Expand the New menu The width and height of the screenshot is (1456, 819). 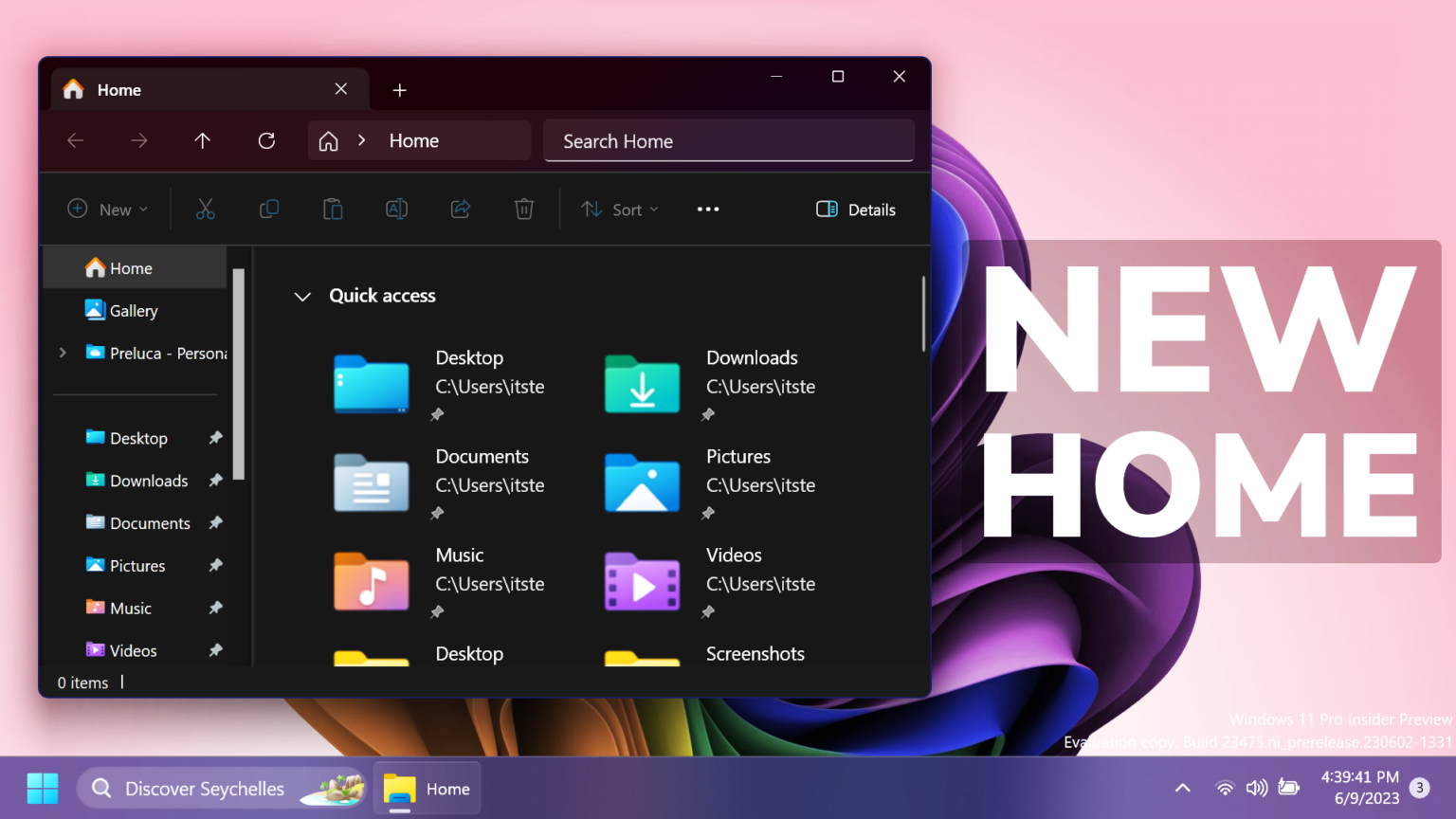106,209
